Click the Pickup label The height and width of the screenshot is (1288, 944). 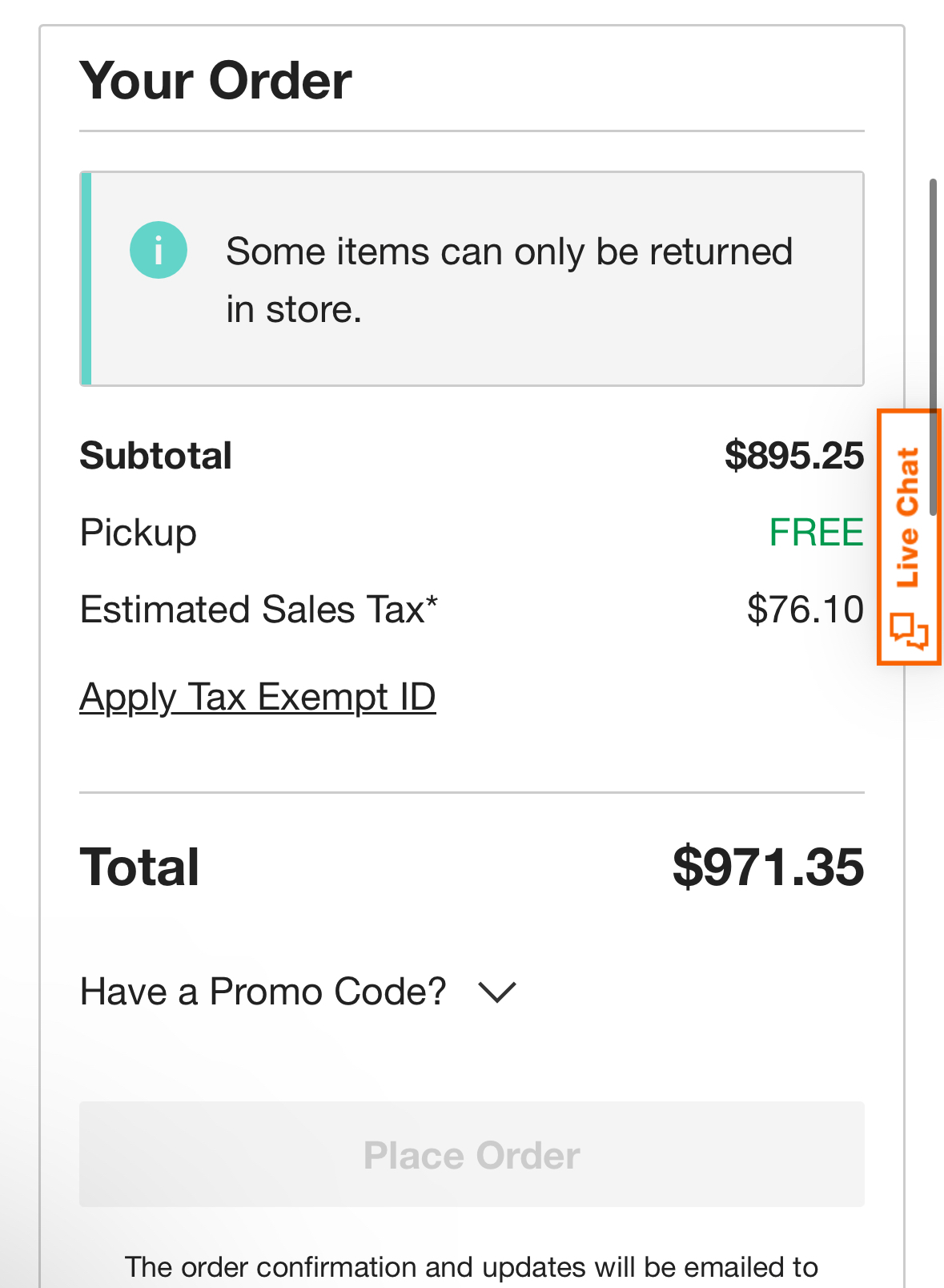pyautogui.click(x=138, y=533)
